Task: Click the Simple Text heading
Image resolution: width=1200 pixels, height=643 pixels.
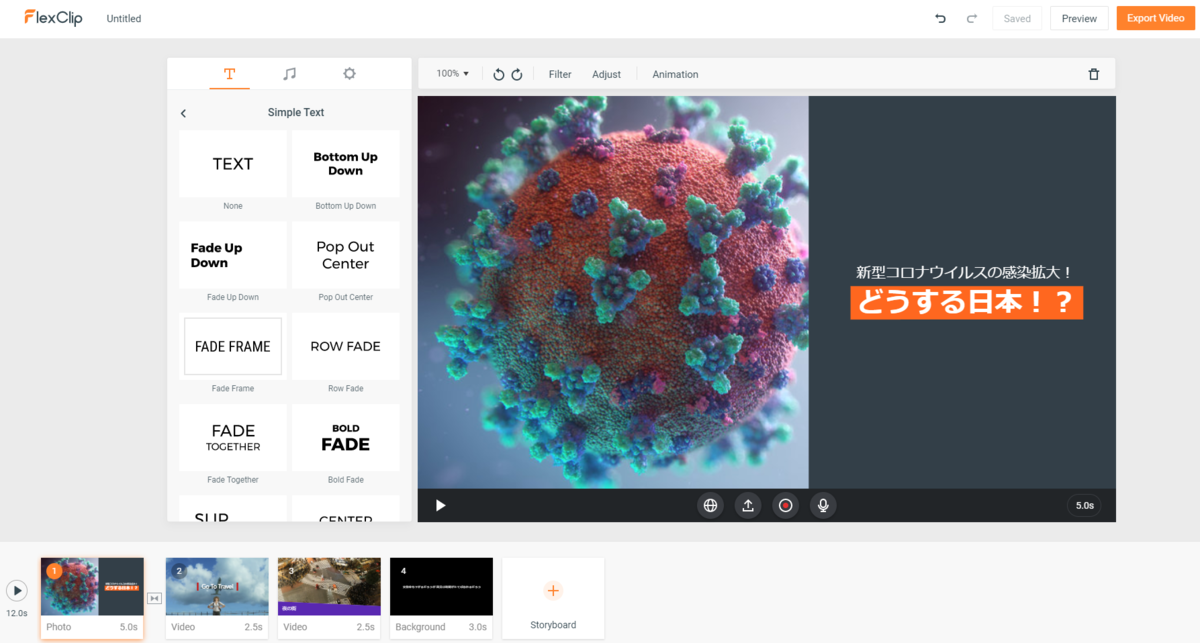Action: click(296, 113)
